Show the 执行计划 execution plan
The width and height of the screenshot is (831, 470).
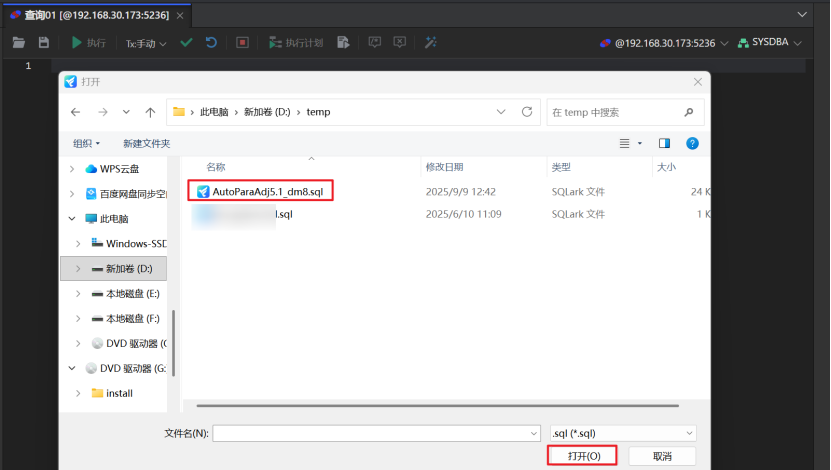click(296, 43)
